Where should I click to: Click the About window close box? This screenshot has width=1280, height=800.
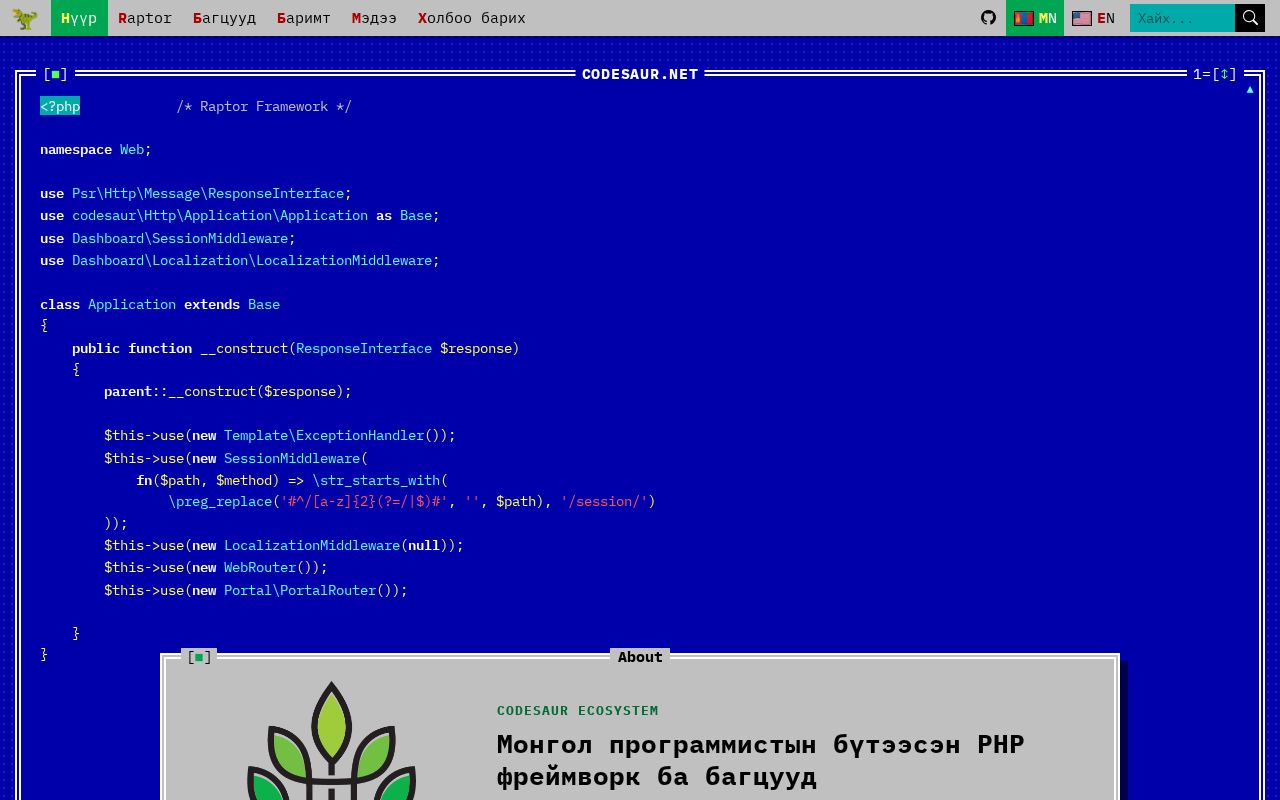(x=199, y=657)
